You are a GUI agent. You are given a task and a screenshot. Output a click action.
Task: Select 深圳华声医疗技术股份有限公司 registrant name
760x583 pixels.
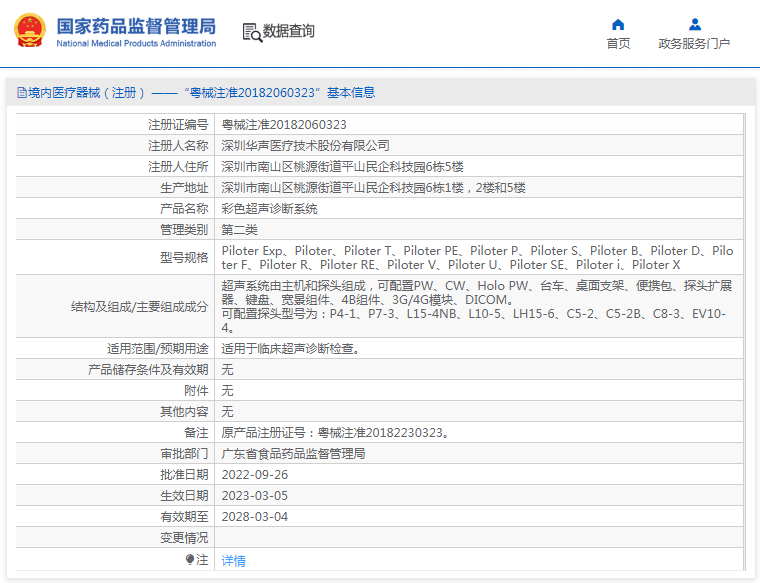click(305, 145)
